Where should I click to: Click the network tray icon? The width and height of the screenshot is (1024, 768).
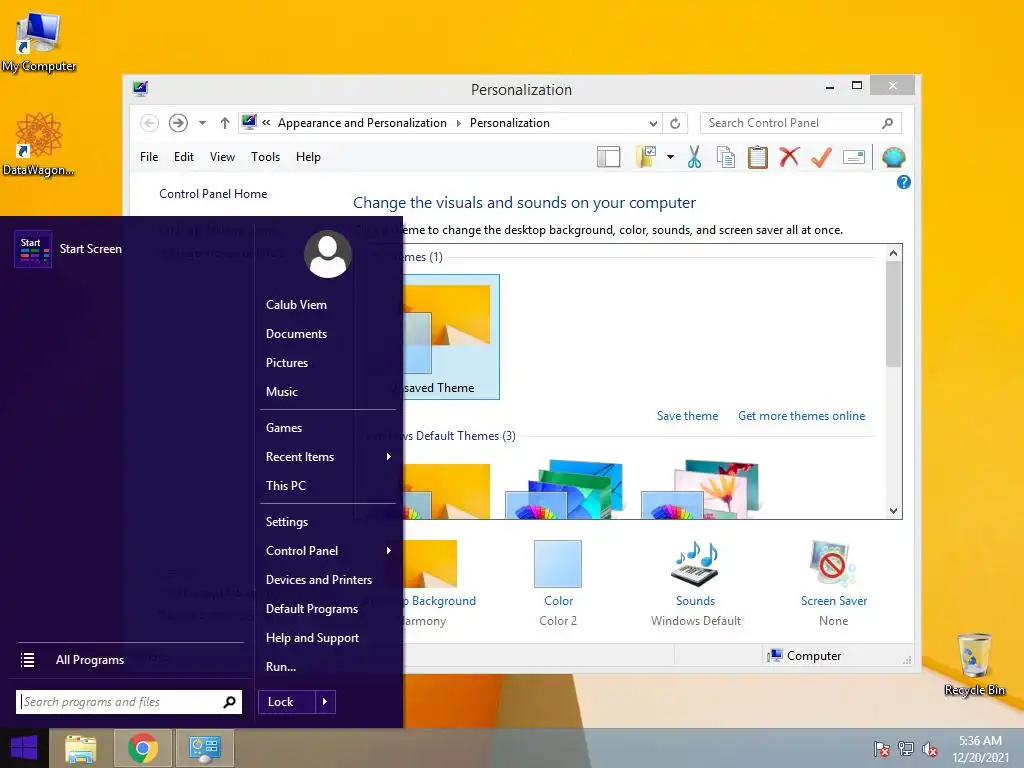tap(906, 749)
